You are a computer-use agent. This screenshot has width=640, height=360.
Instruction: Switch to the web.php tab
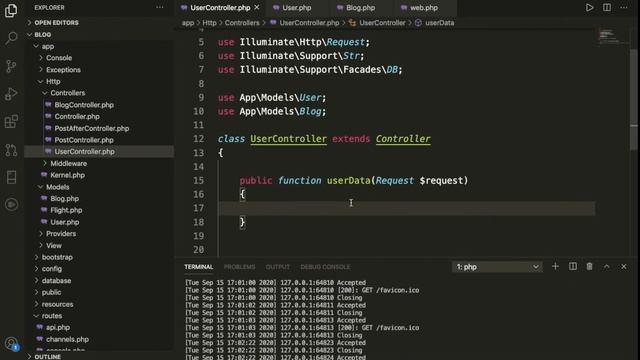(x=424, y=7)
